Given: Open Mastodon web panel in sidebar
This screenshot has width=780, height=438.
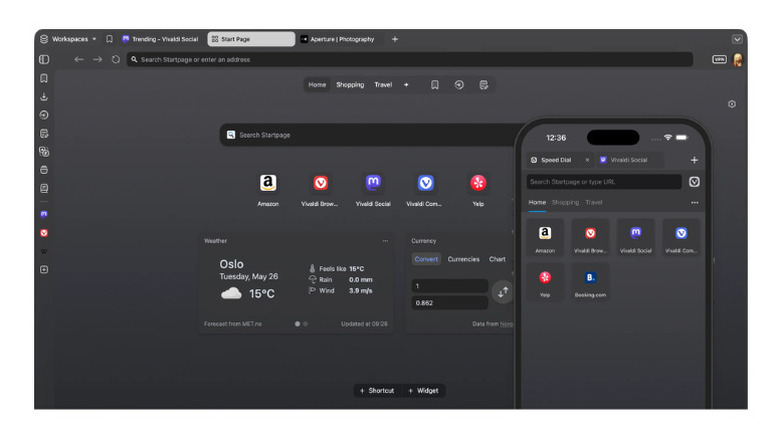Looking at the screenshot, I should tap(44, 215).
